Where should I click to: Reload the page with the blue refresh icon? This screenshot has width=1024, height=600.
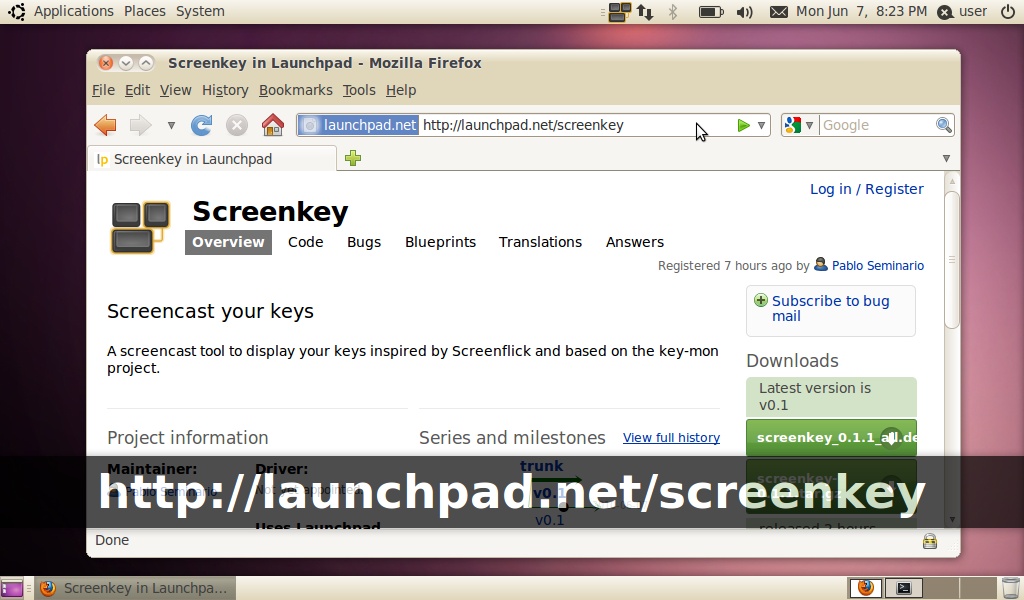tap(201, 125)
